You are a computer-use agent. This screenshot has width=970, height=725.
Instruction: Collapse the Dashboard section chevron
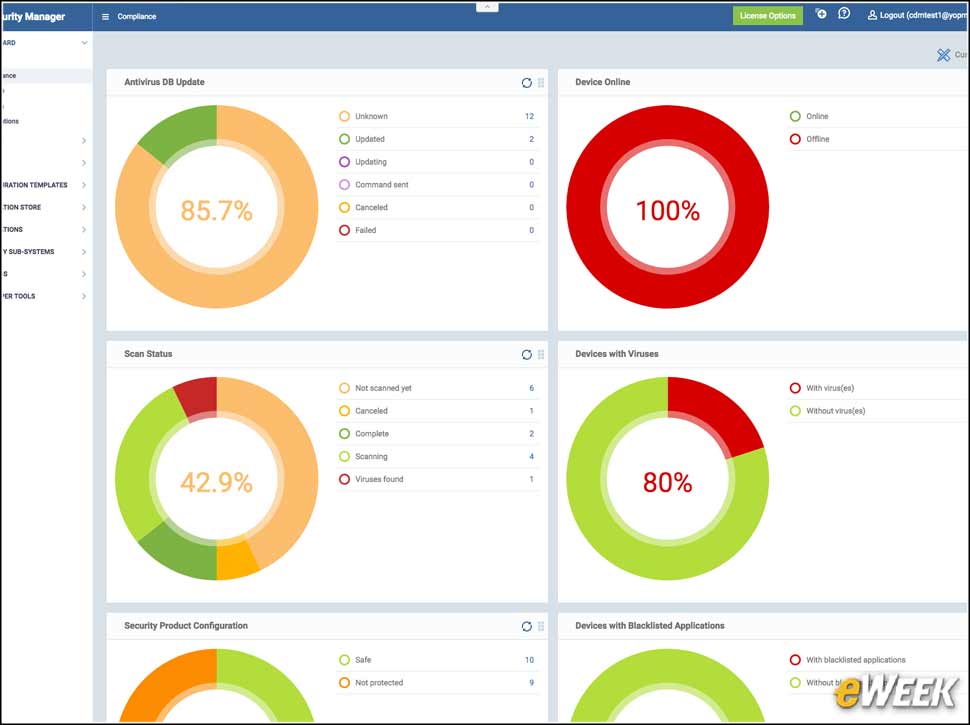84,43
